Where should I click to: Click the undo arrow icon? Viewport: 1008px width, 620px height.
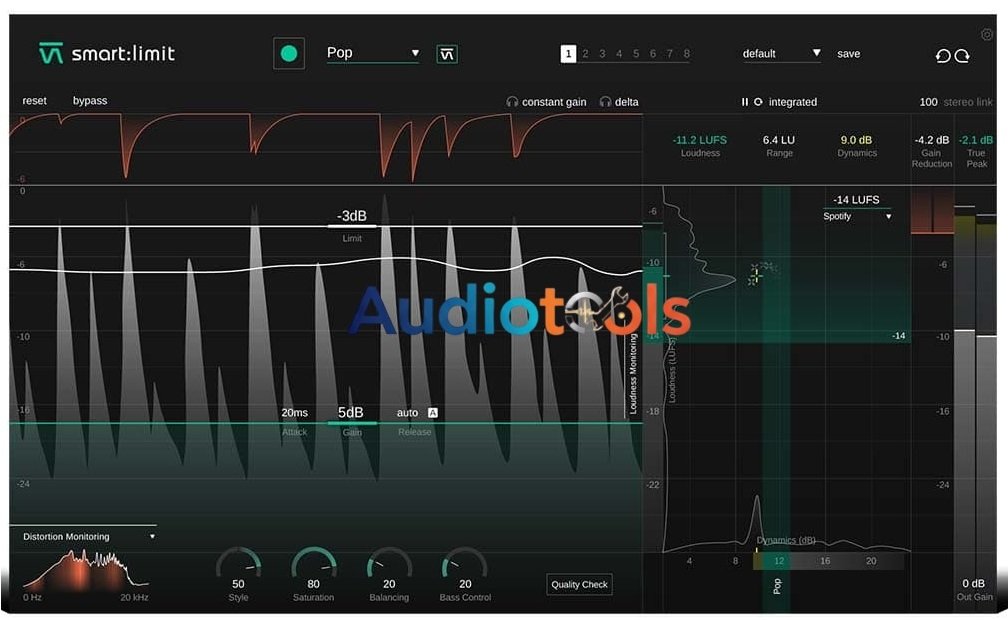[x=942, y=56]
